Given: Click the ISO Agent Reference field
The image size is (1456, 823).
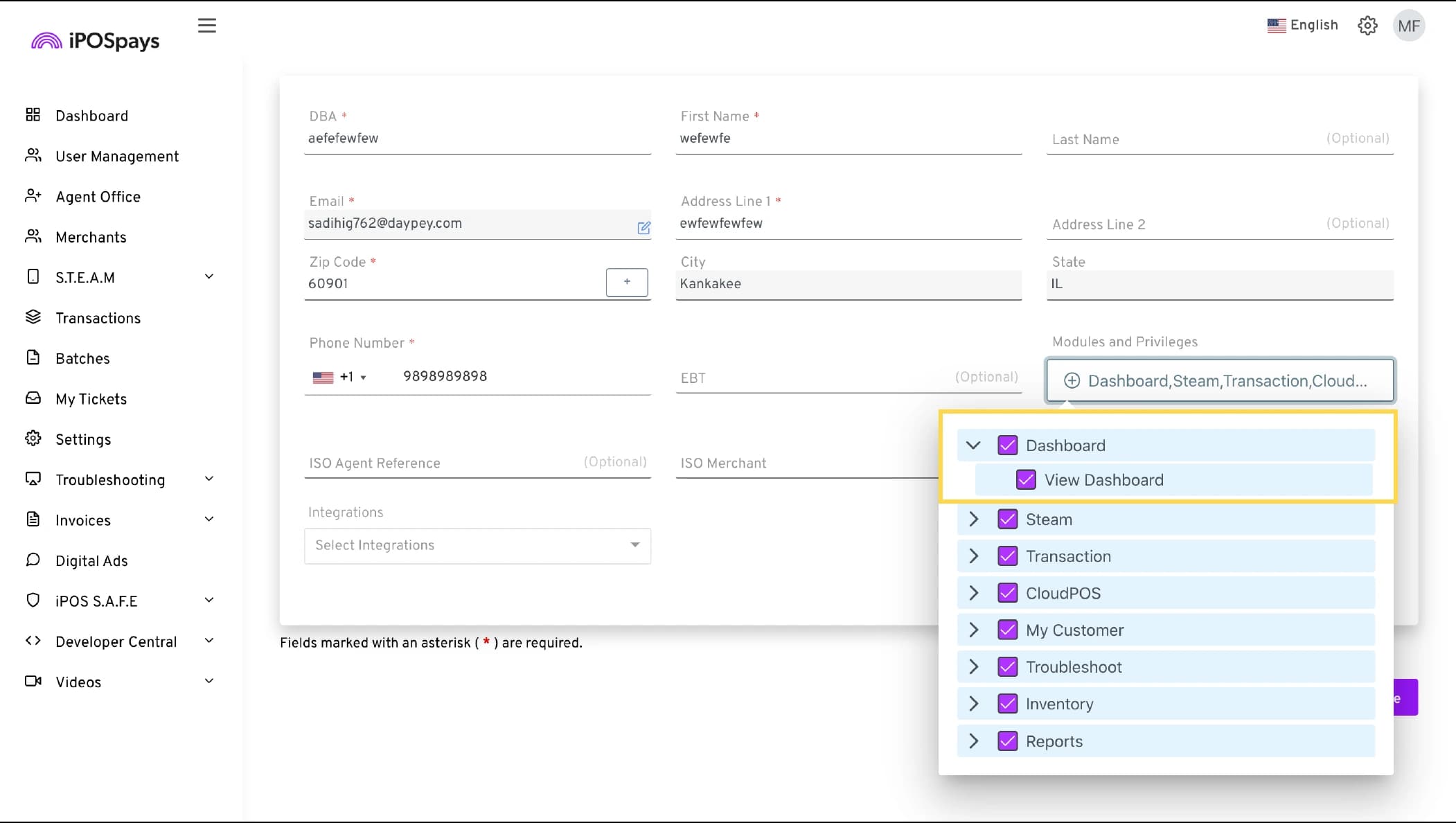Looking at the screenshot, I should point(477,463).
